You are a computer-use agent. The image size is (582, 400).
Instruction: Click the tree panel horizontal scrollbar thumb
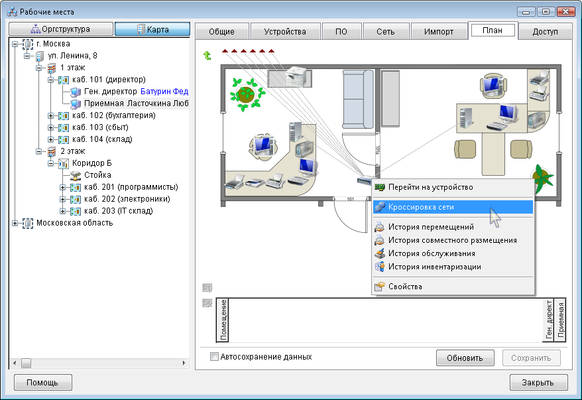[26, 363]
